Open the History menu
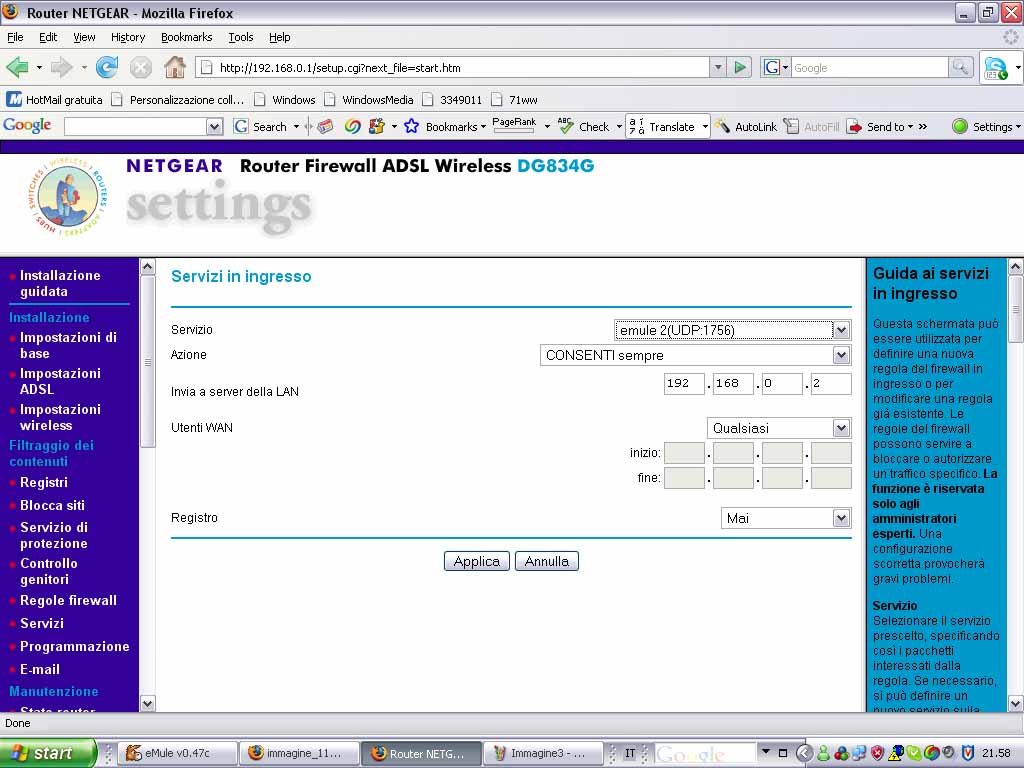 click(128, 37)
